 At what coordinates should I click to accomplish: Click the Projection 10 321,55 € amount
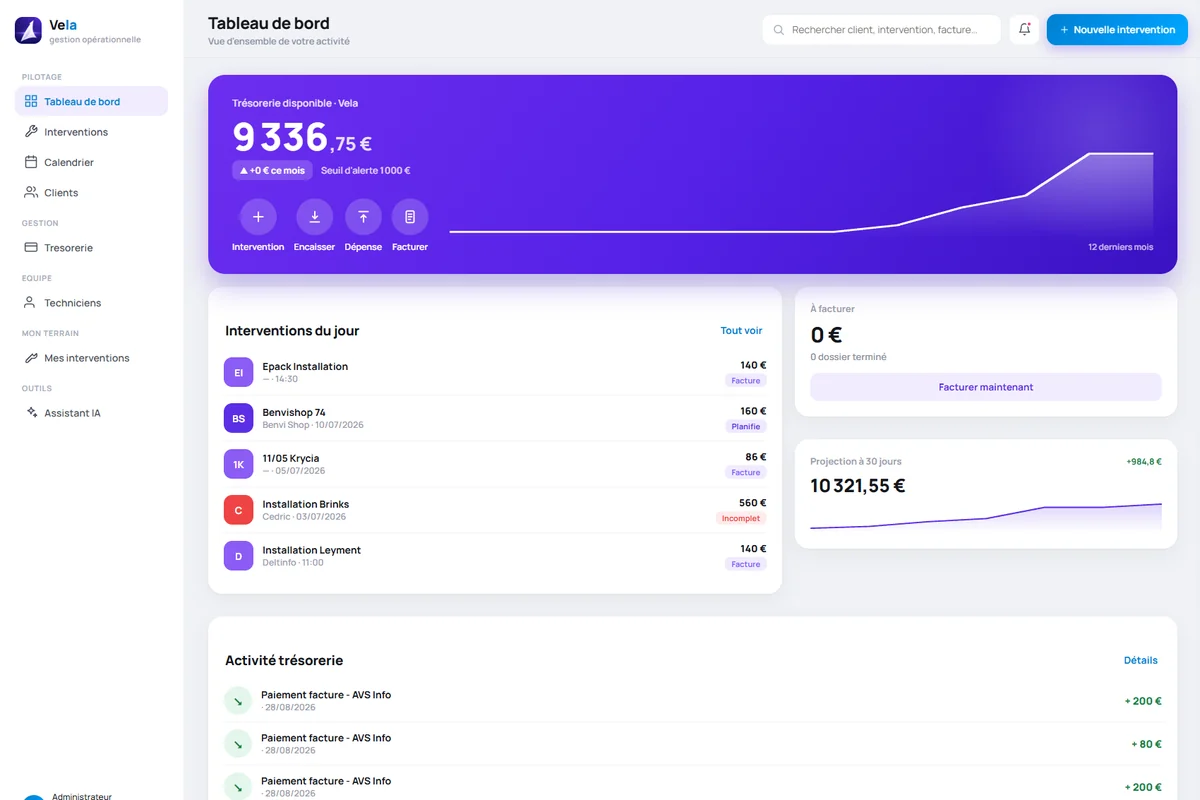[x=858, y=486]
